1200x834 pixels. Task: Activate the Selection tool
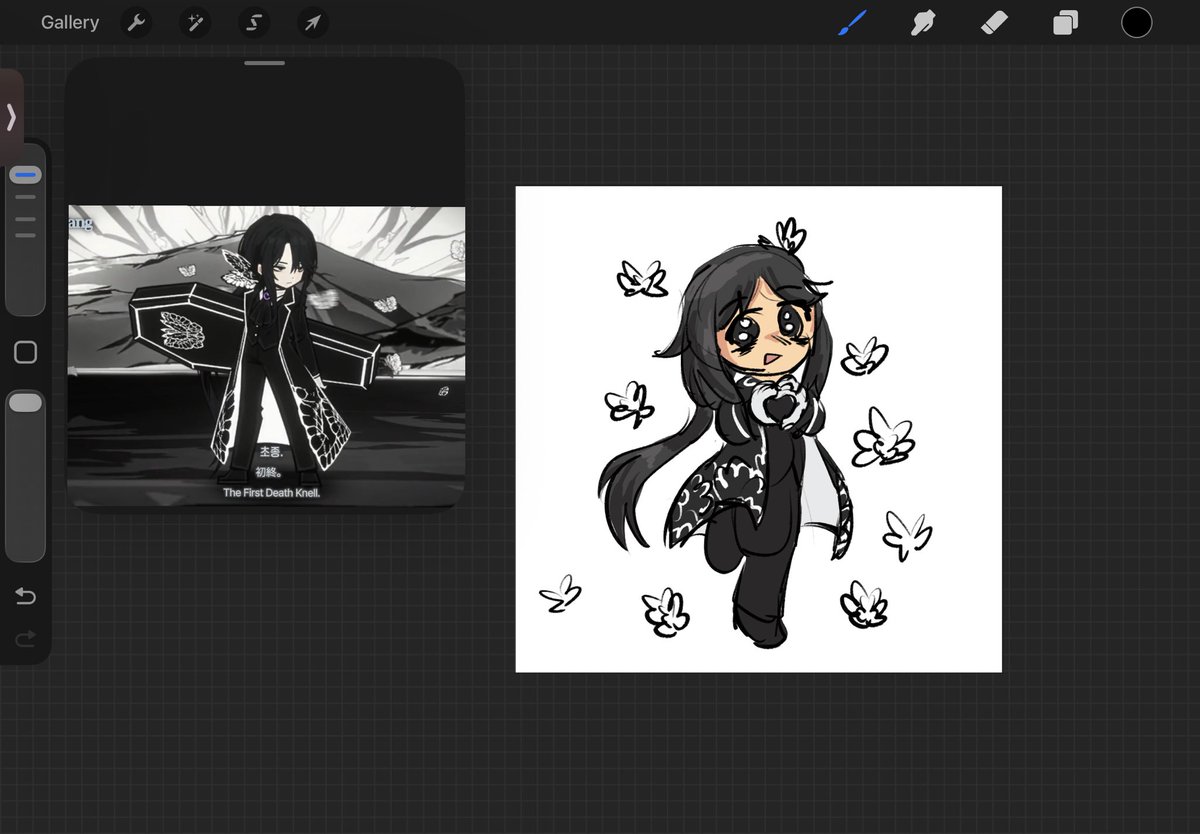pos(254,22)
